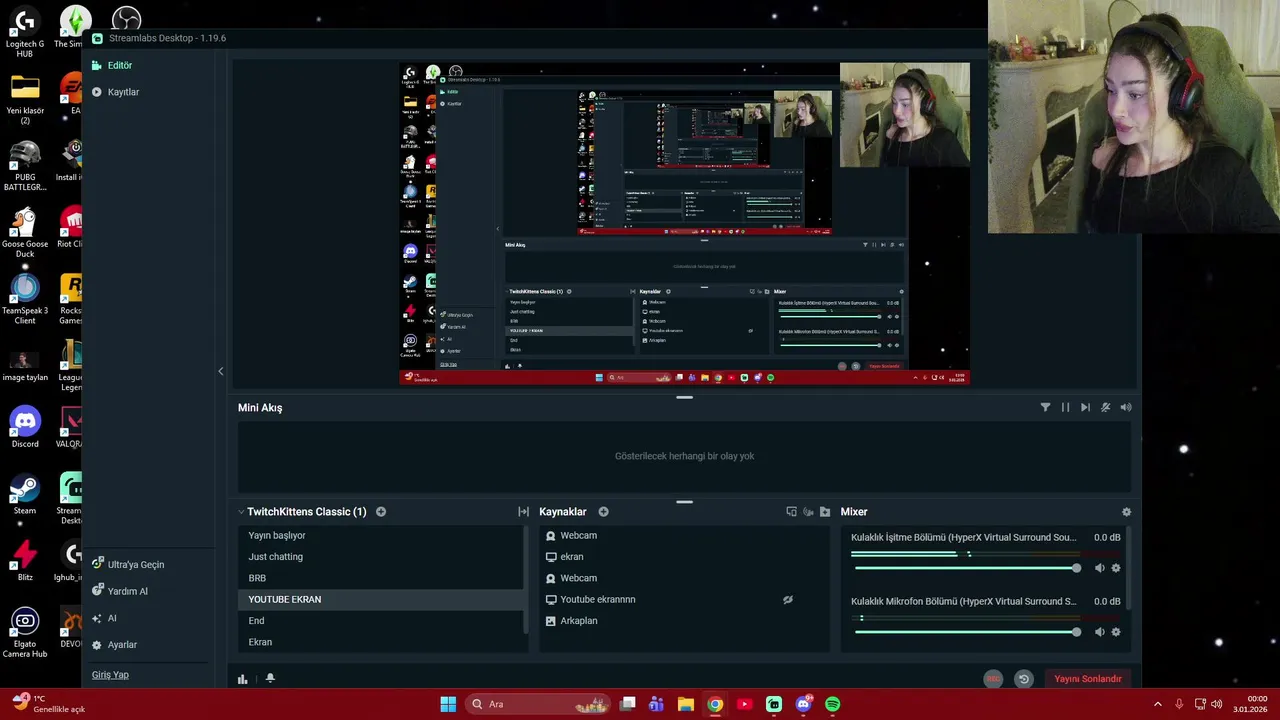Open notifications bell icon
Image resolution: width=1280 pixels, height=720 pixels.
pos(270,679)
